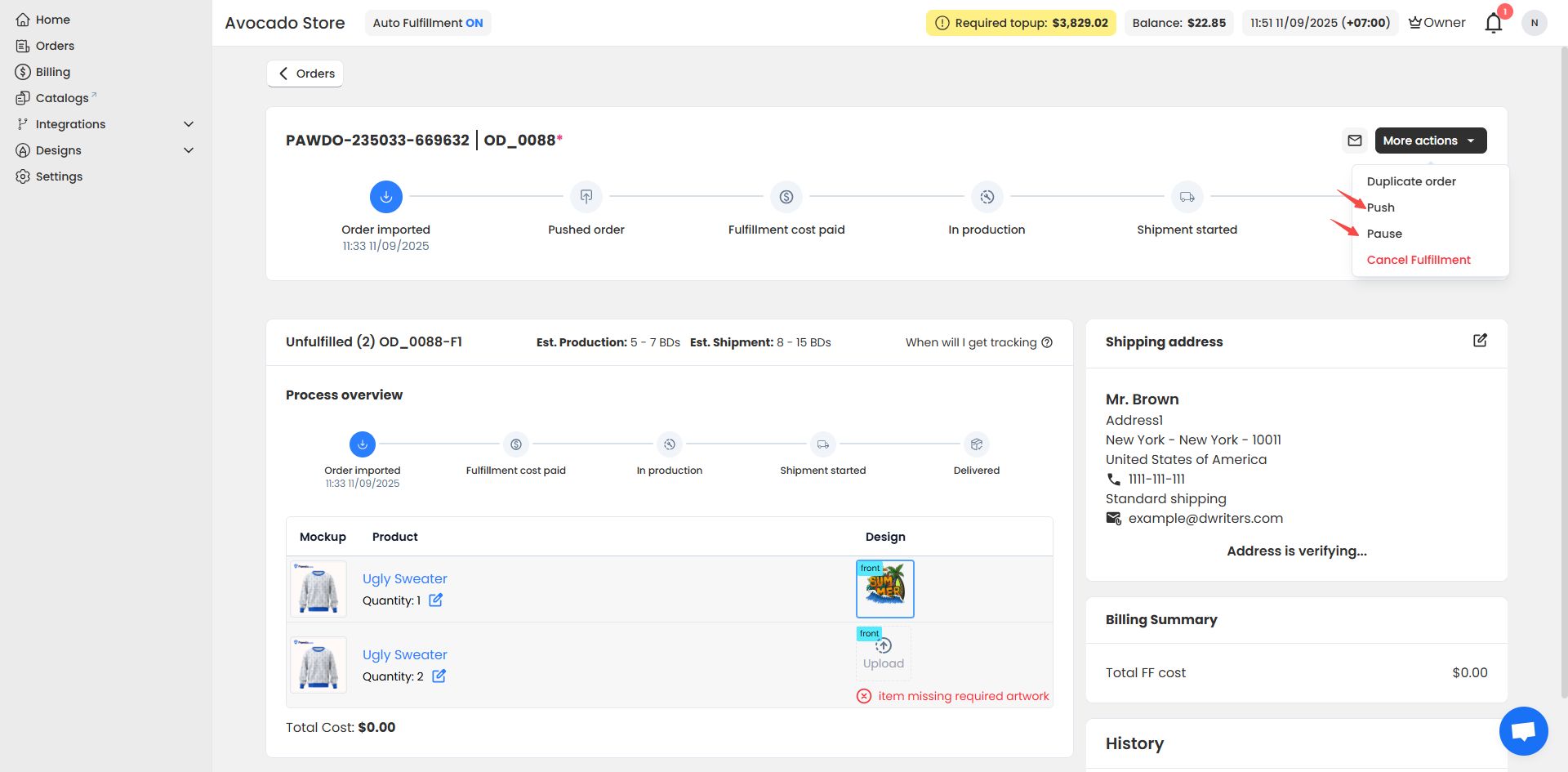This screenshot has height=772, width=1568.
Task: Open the first Ugly Sweater product link
Action: coord(404,578)
